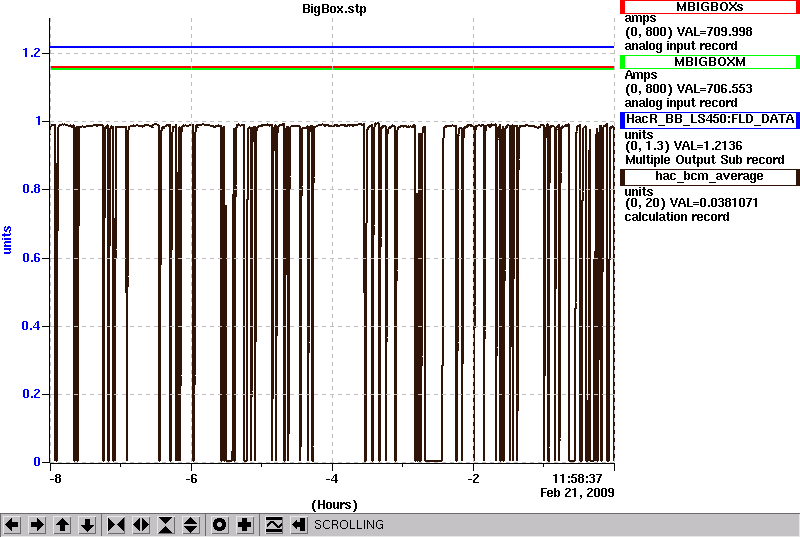
Task: Click the 'analog input record' text under MBIGBOXM
Action: 681,103
